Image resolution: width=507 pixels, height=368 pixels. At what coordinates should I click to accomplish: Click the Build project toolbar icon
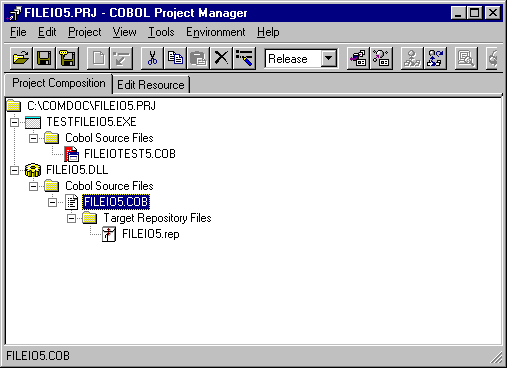tap(358, 58)
